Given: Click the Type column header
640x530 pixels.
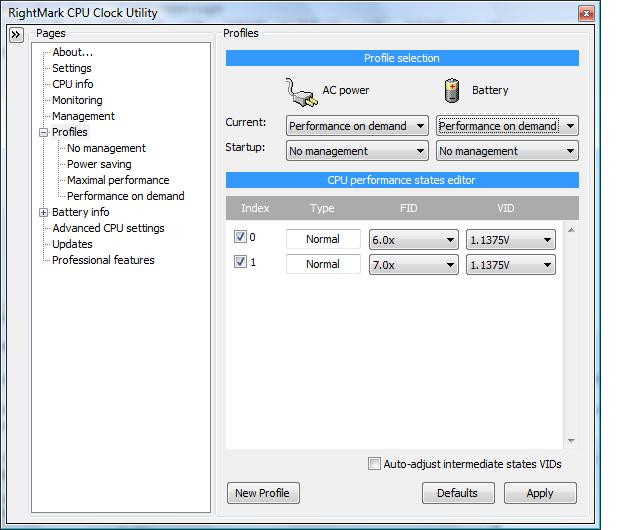Looking at the screenshot, I should 322,208.
